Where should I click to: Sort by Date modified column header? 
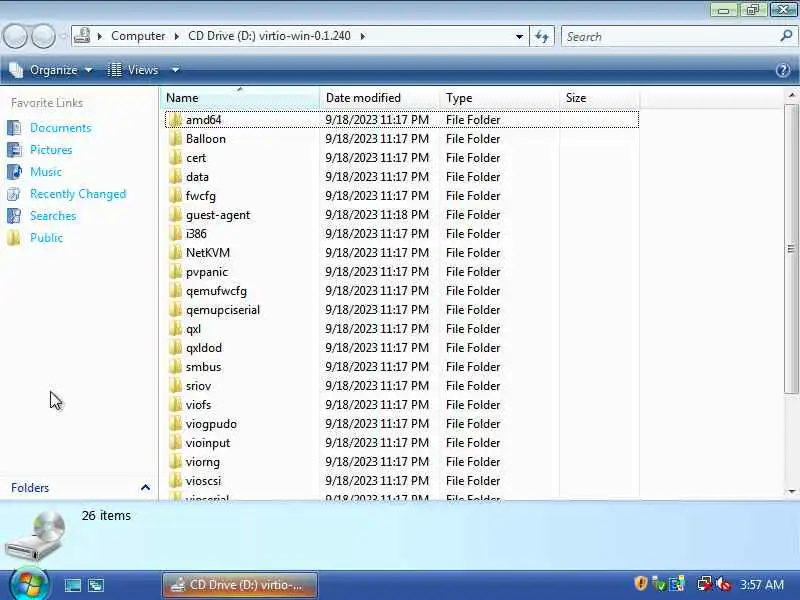[379, 97]
